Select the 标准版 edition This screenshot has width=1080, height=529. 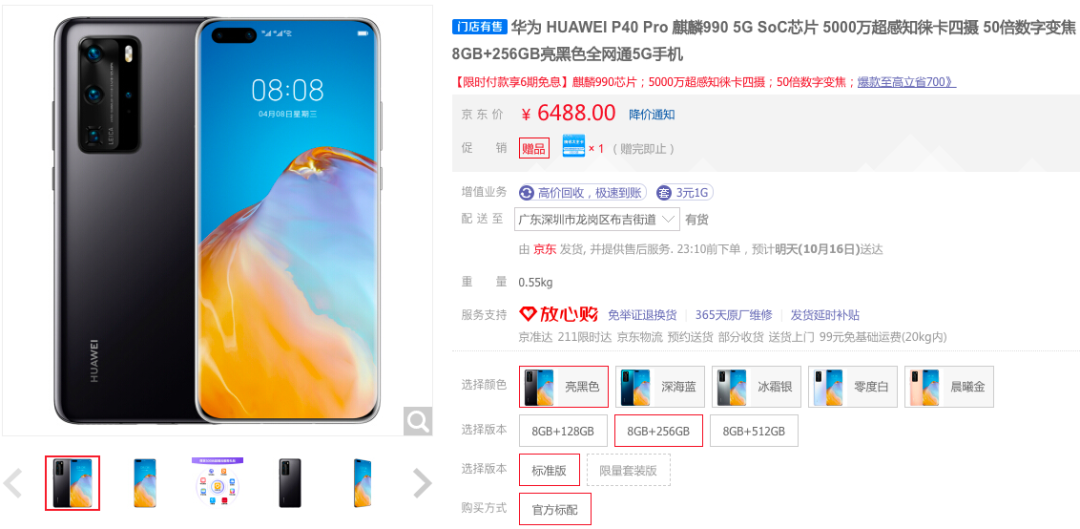coord(549,470)
